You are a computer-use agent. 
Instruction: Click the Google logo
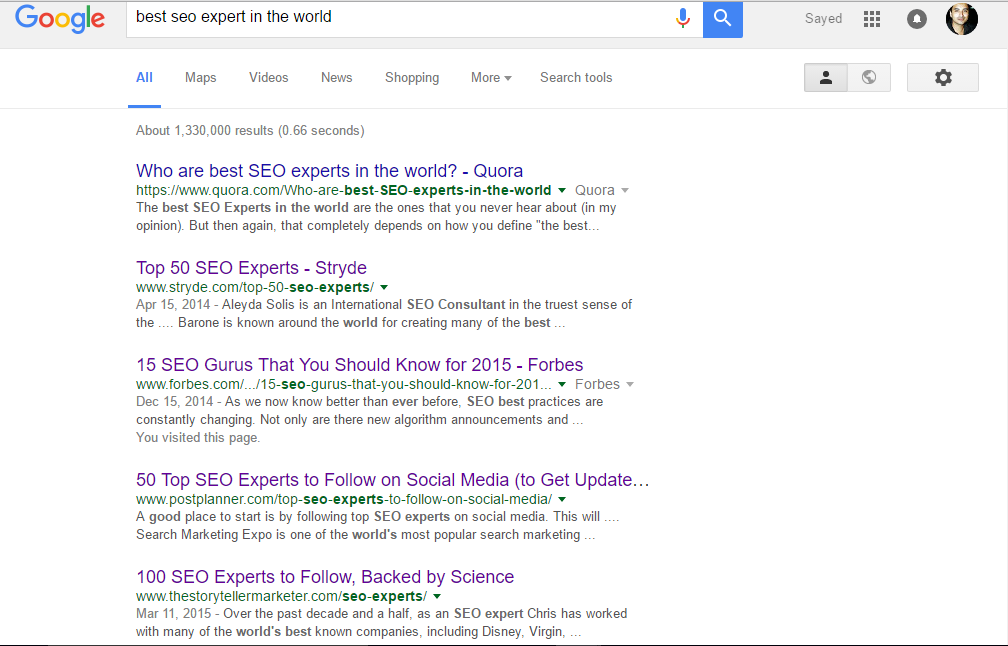point(60,19)
